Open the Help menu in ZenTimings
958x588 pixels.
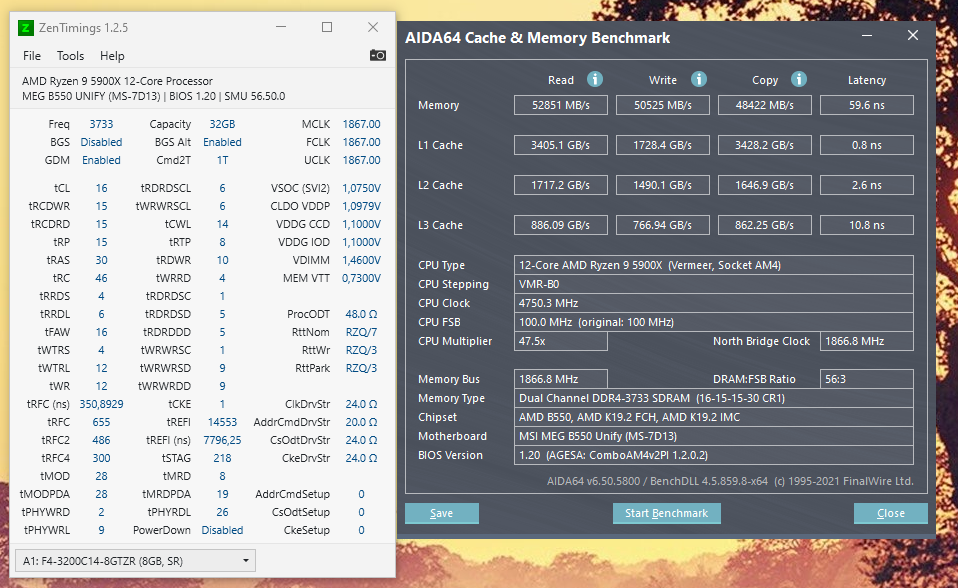pos(112,56)
